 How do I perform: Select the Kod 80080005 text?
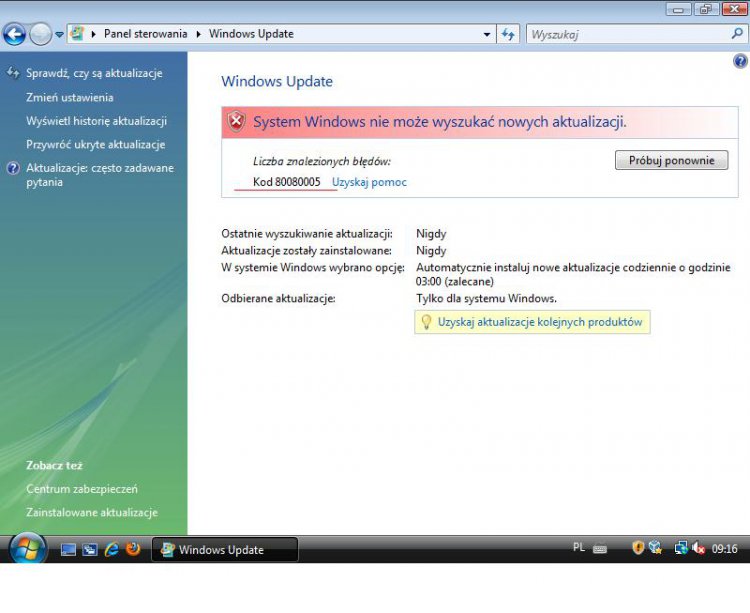287,182
